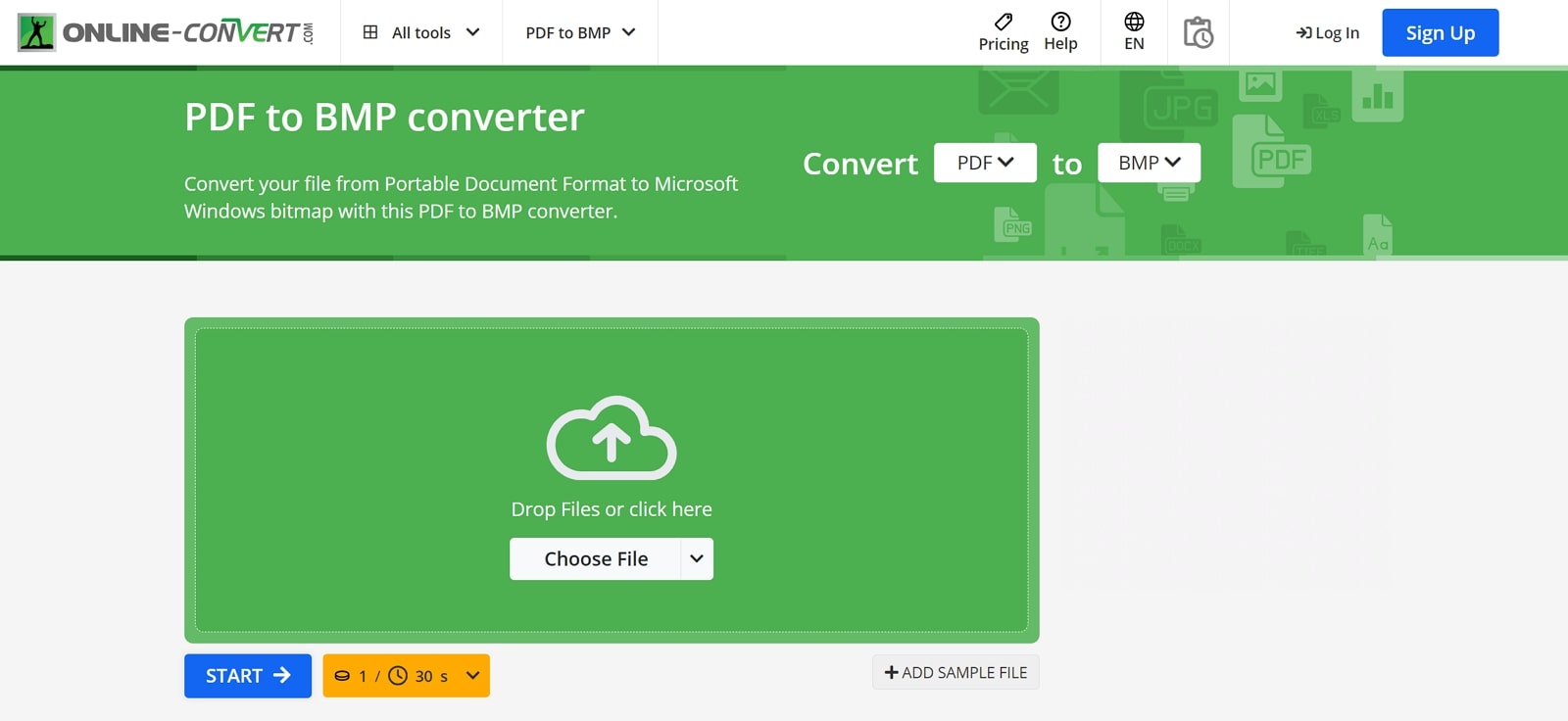Click the chevron next to PDF to BMP

pyautogui.click(x=629, y=32)
